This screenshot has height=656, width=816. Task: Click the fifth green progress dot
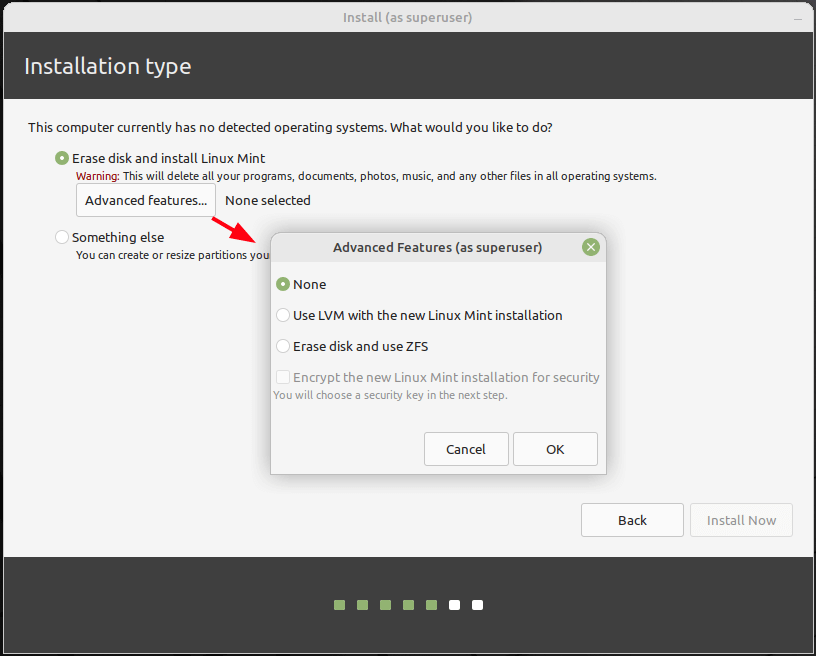point(431,605)
